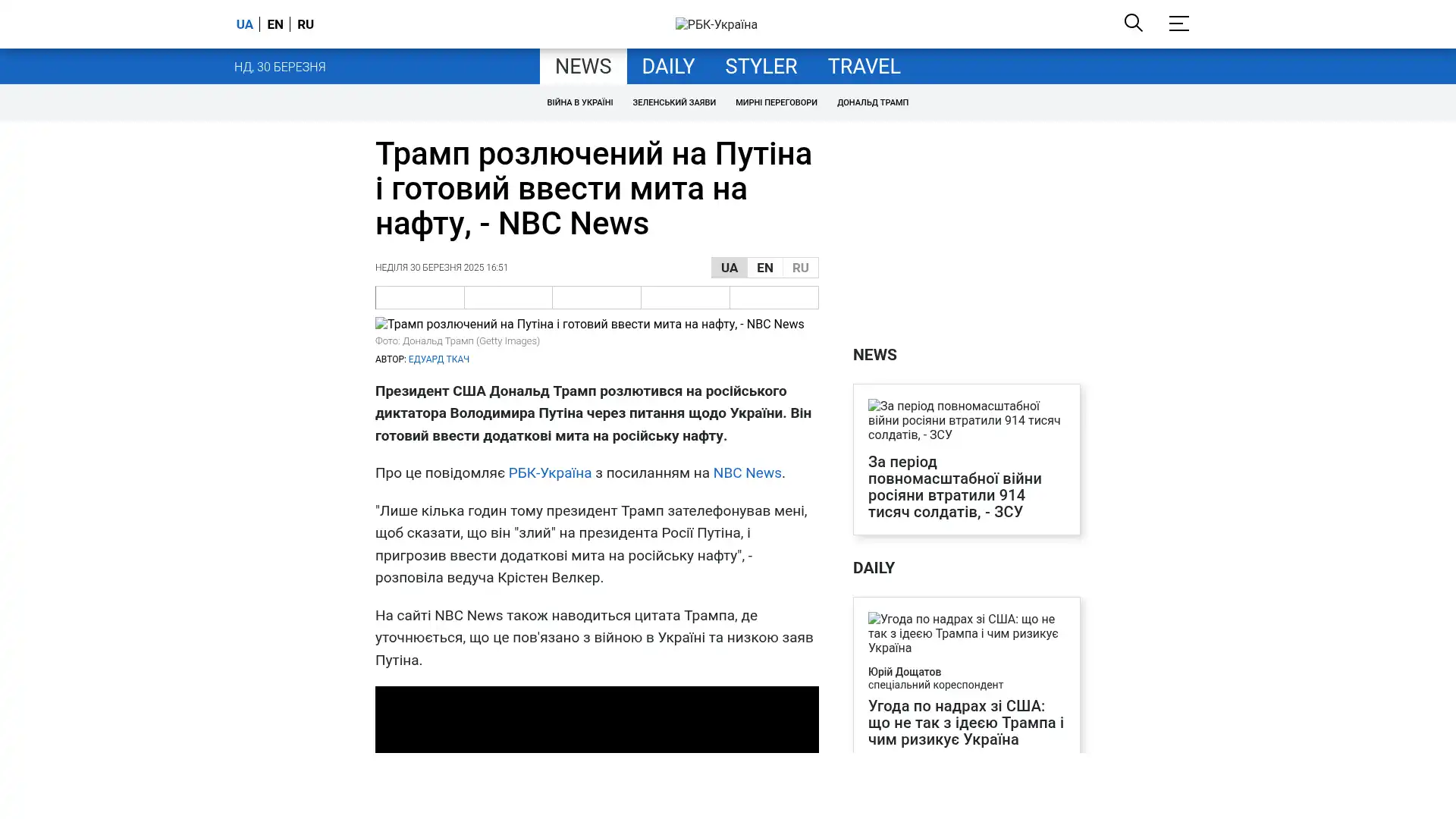Open topic Дональд Трамп
This screenshot has width=1456, height=819.
[x=872, y=102]
